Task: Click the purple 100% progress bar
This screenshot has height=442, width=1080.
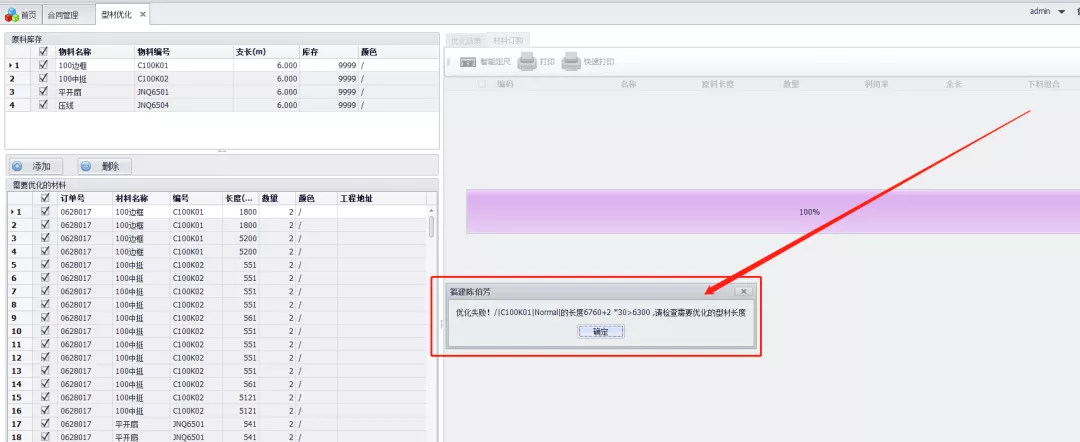Action: (x=768, y=212)
